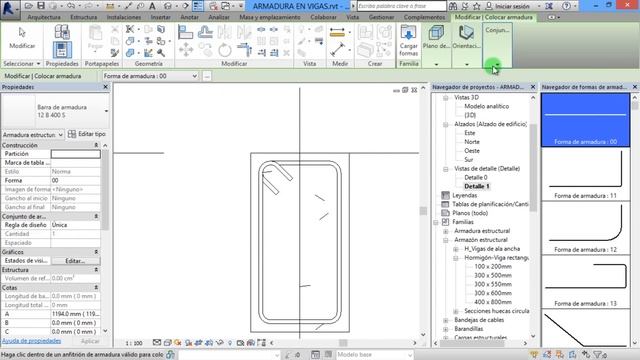
Task: Click the Leyendas item icon in project browser
Action: point(445,196)
